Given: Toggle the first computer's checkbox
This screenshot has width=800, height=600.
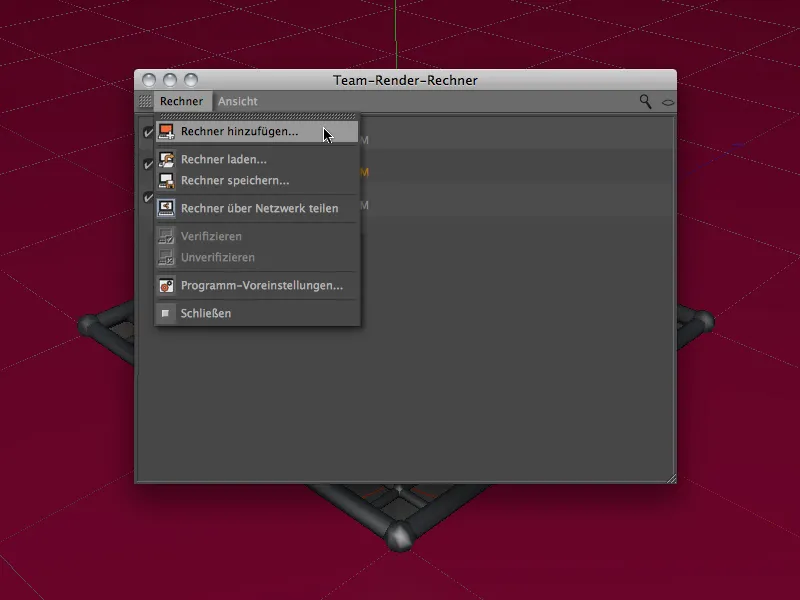Looking at the screenshot, I should [148, 132].
